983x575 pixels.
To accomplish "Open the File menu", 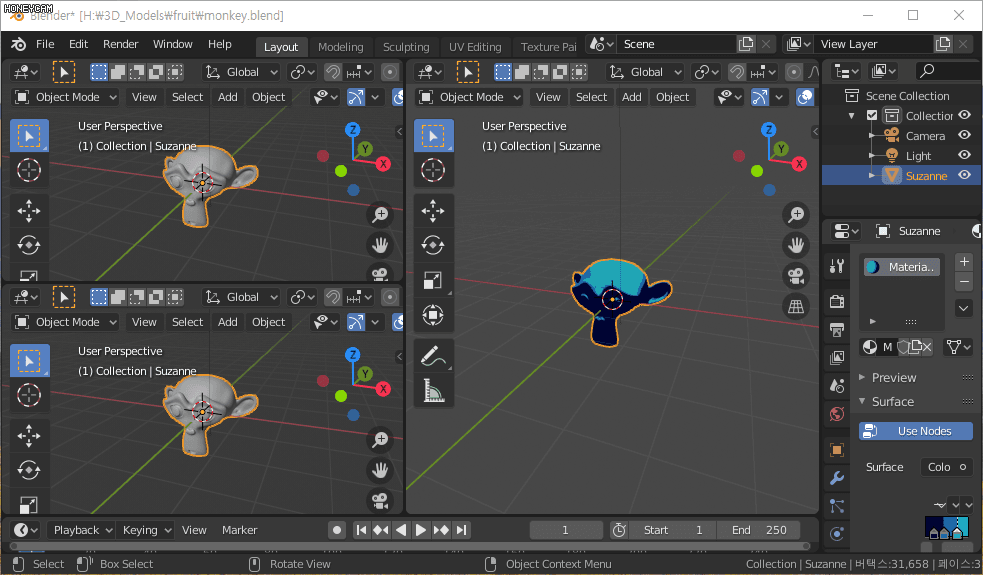I will tap(45, 45).
